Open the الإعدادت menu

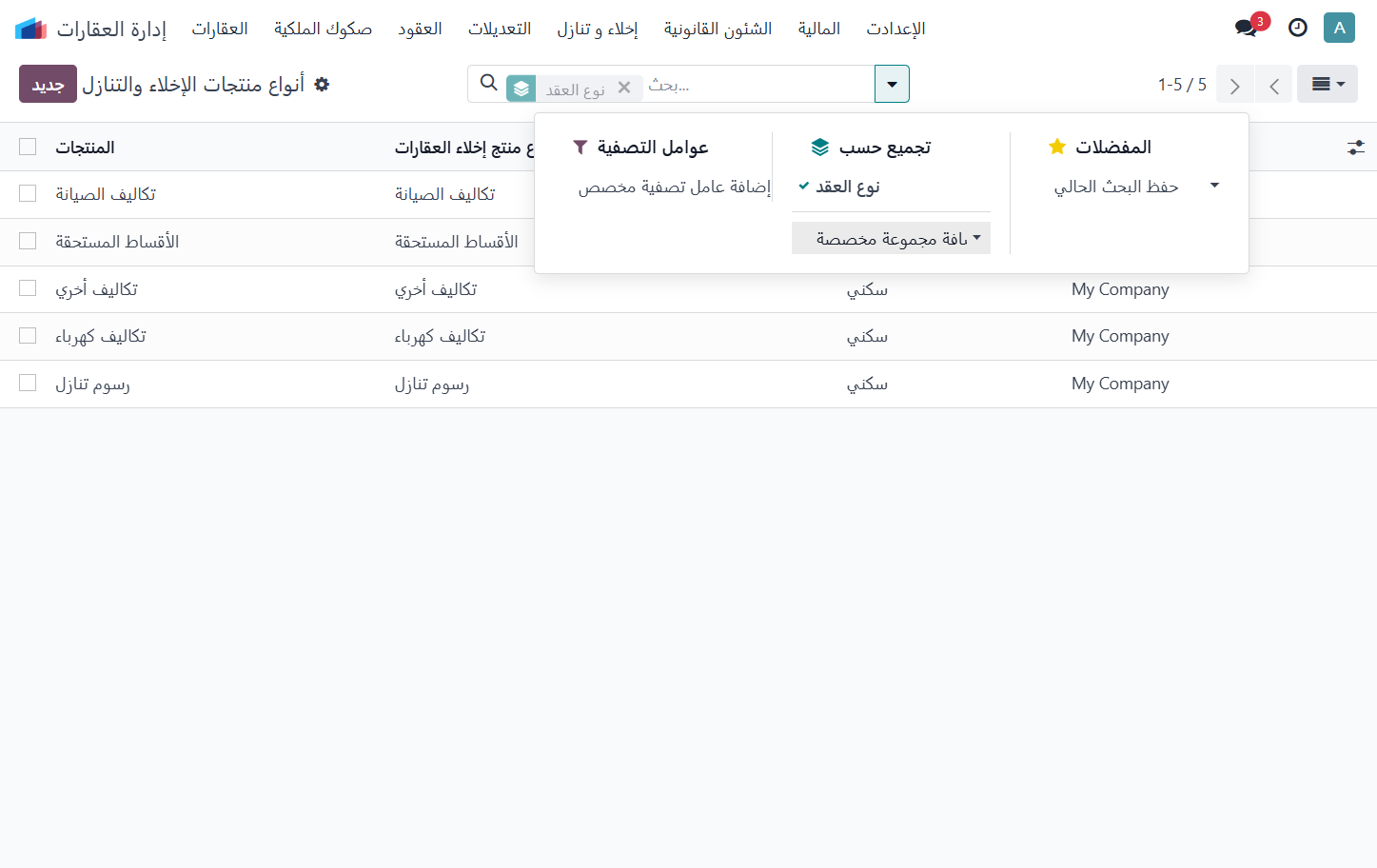895,29
